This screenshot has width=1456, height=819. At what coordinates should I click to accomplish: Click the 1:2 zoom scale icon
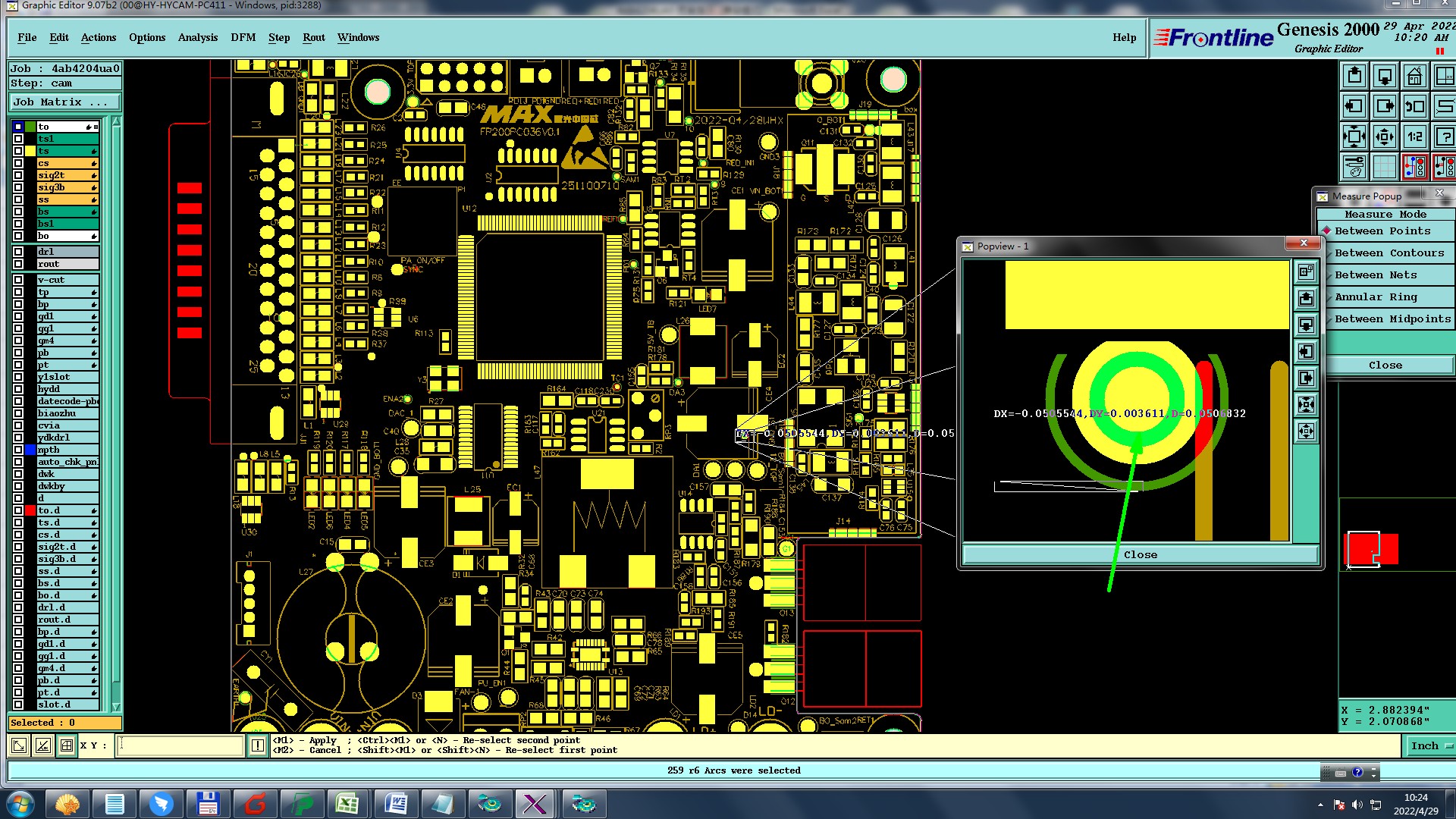coord(1414,136)
